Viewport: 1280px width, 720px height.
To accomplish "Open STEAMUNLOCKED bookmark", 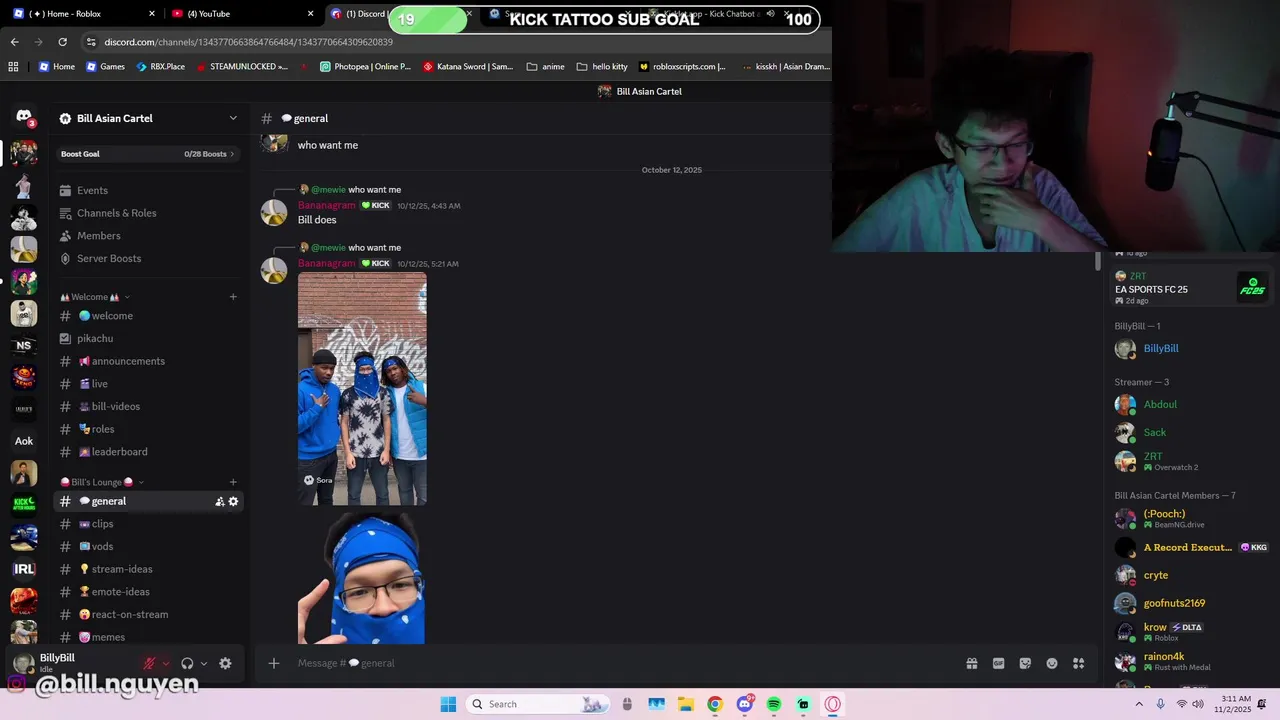I will click(x=241, y=67).
